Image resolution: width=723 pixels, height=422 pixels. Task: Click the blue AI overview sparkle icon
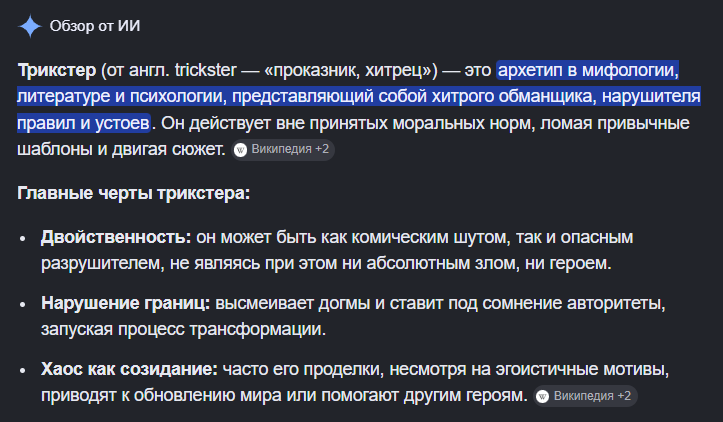point(30,26)
